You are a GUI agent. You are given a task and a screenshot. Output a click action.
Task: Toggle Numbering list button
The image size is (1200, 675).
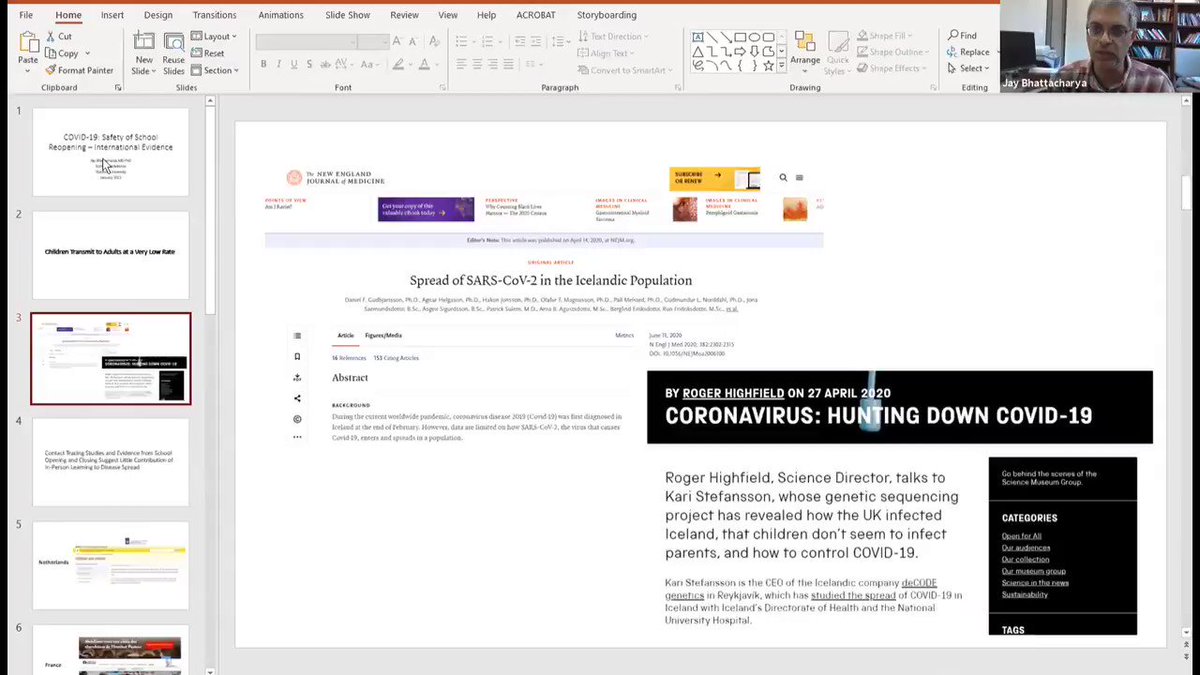click(x=486, y=41)
